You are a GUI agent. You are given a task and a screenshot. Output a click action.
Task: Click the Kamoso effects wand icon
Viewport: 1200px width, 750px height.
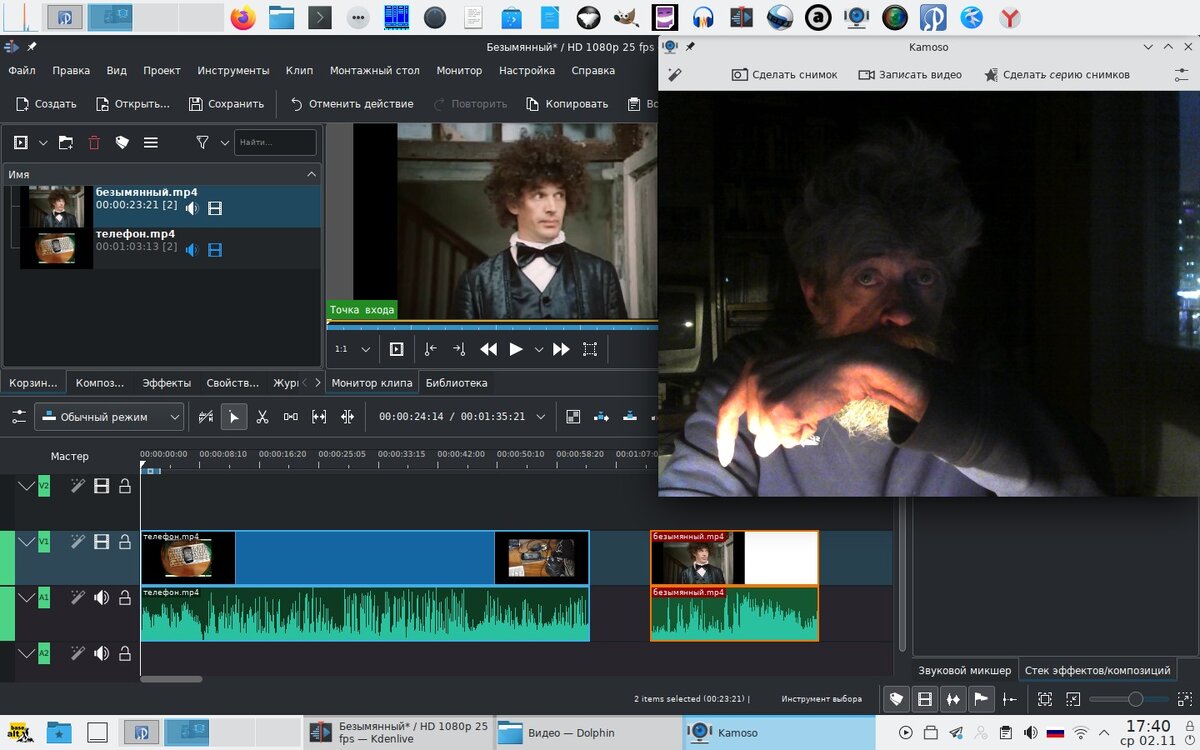[x=676, y=75]
